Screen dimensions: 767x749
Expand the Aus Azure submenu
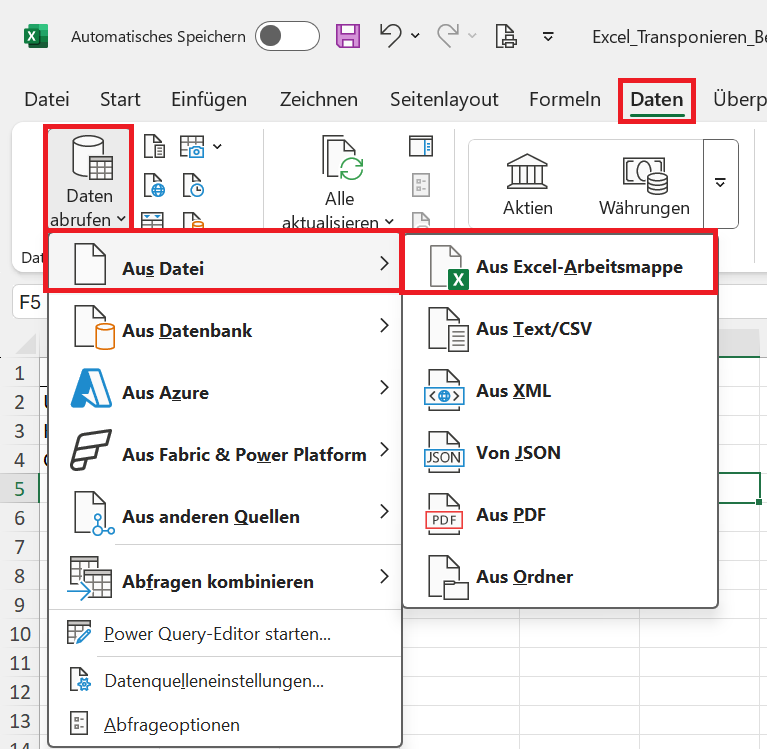click(225, 388)
